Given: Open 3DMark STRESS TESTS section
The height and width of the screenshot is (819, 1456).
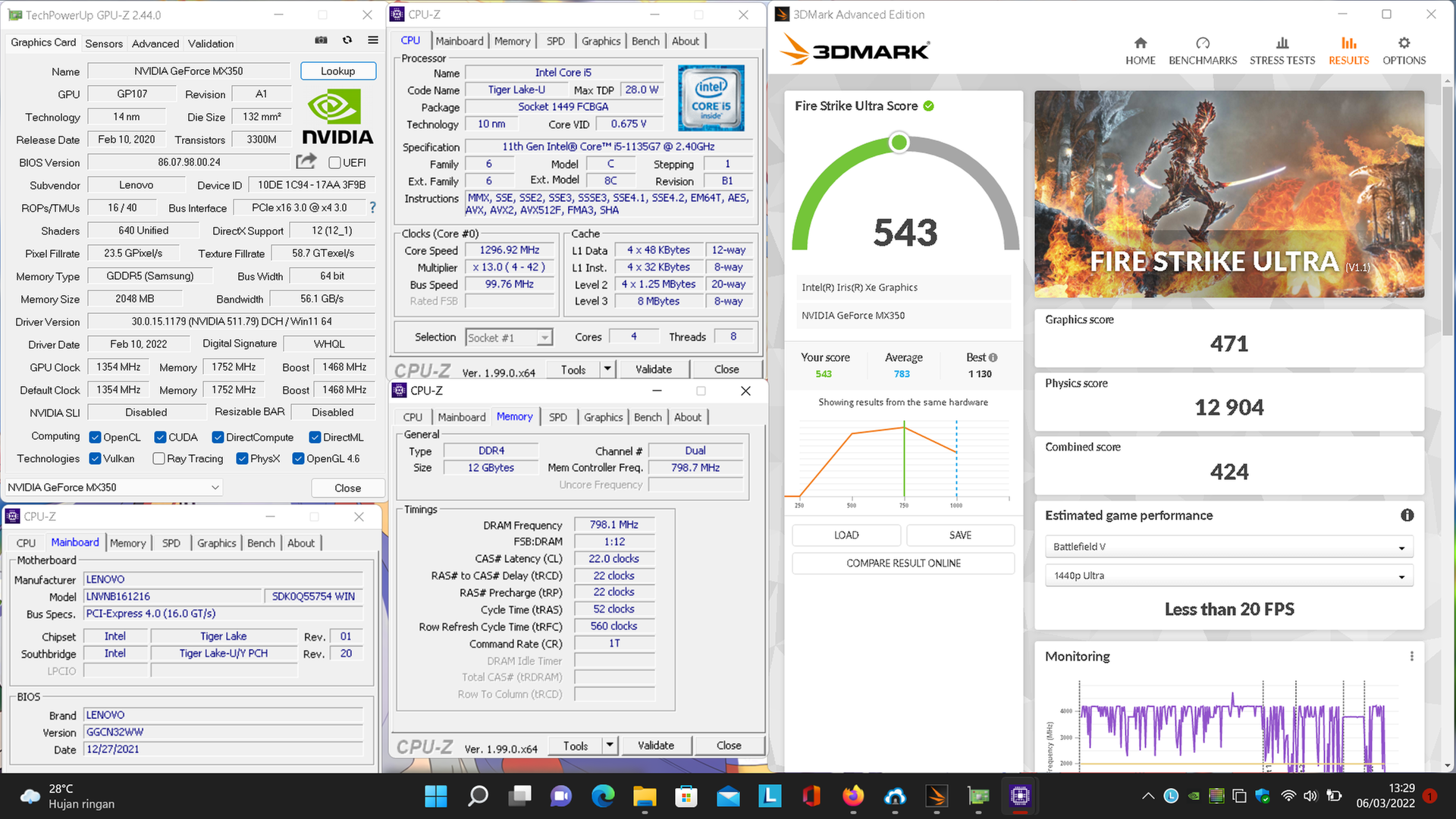Looking at the screenshot, I should click(1282, 51).
